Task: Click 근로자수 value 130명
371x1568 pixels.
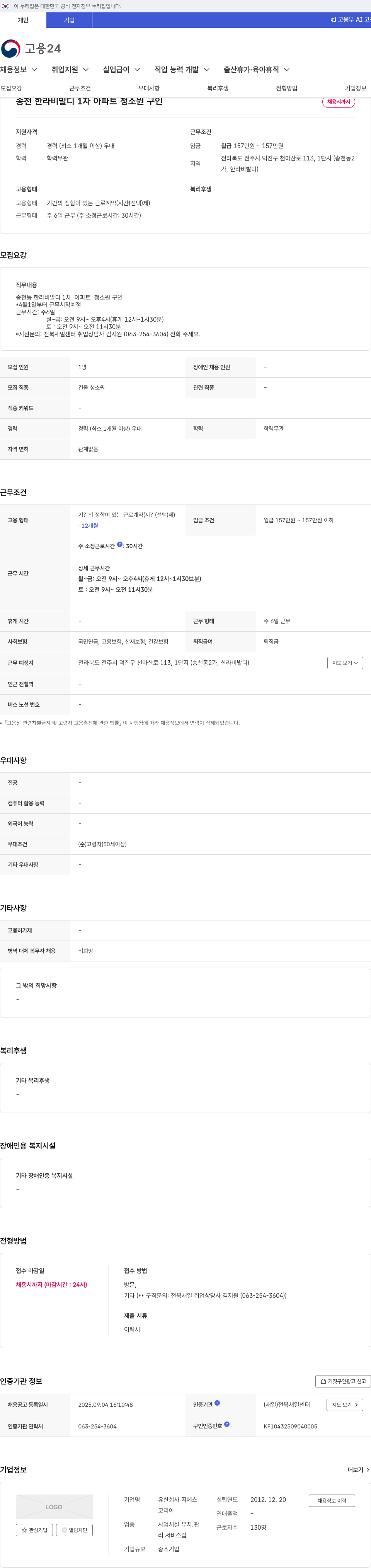Action: pos(259,1527)
